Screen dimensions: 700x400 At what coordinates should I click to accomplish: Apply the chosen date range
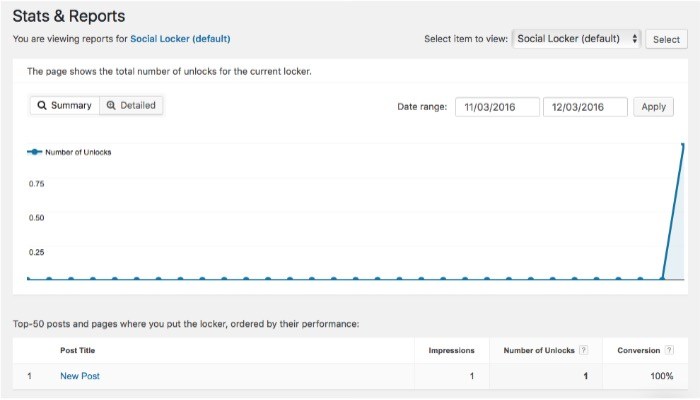pyautogui.click(x=653, y=107)
